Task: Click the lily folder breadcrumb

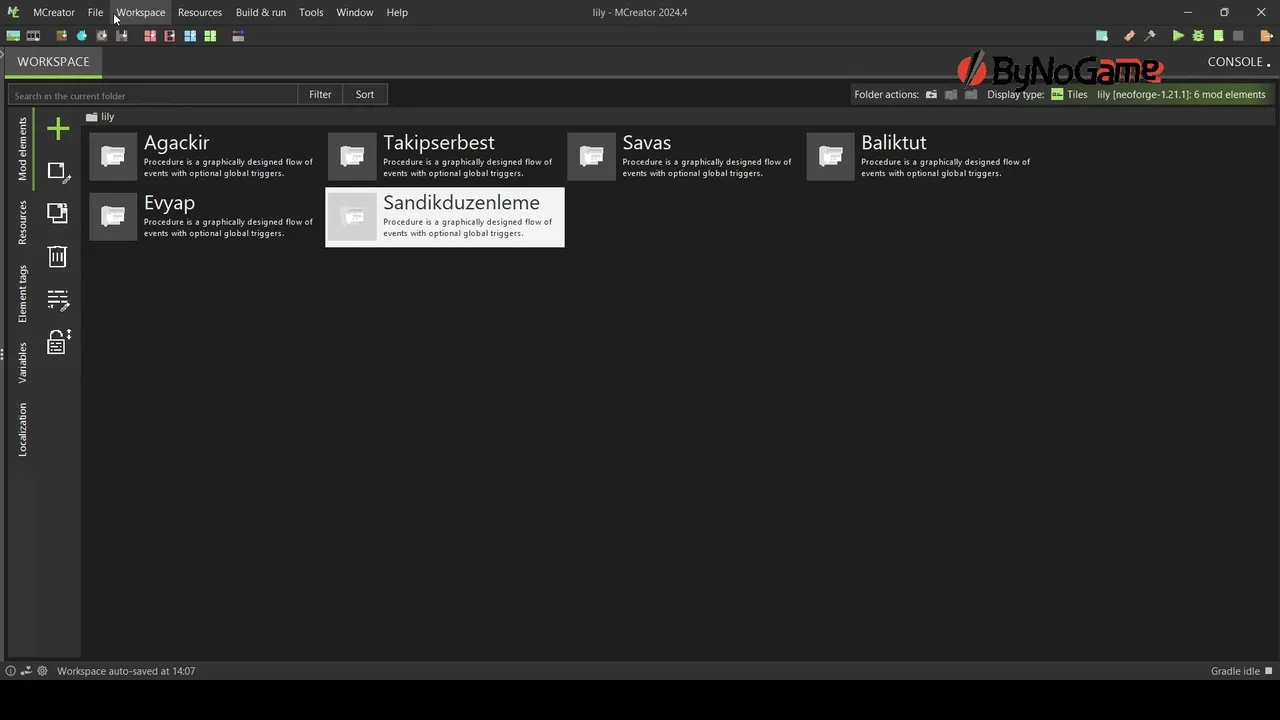Action: 101,117
